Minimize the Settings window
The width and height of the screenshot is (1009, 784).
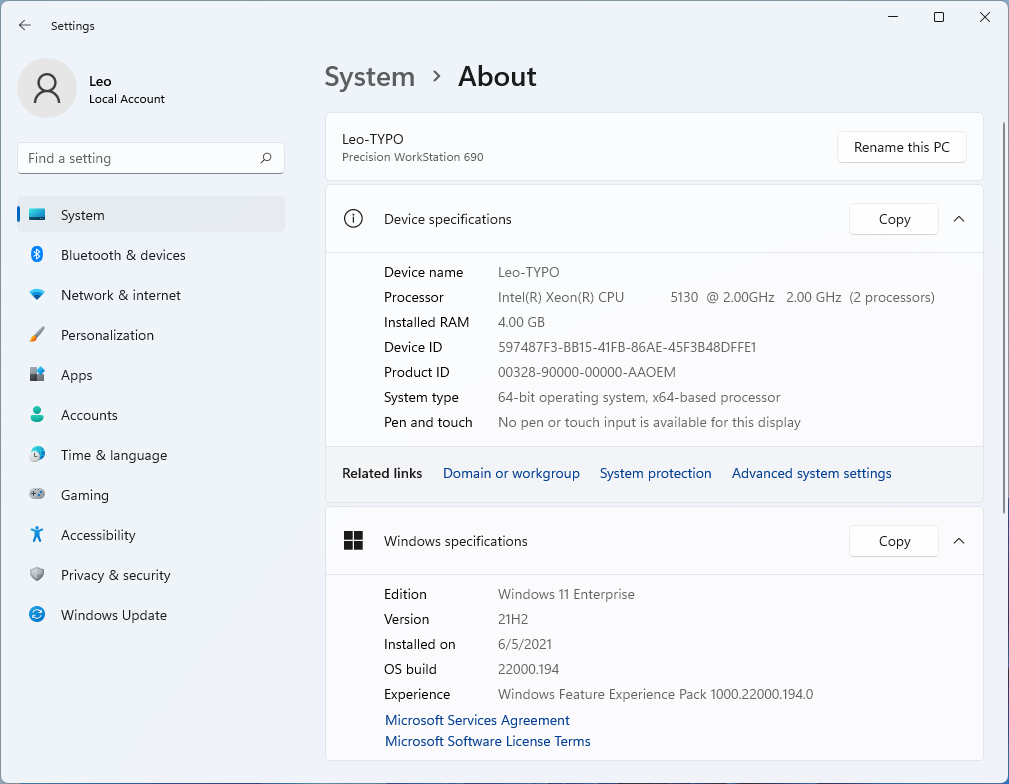coord(893,17)
